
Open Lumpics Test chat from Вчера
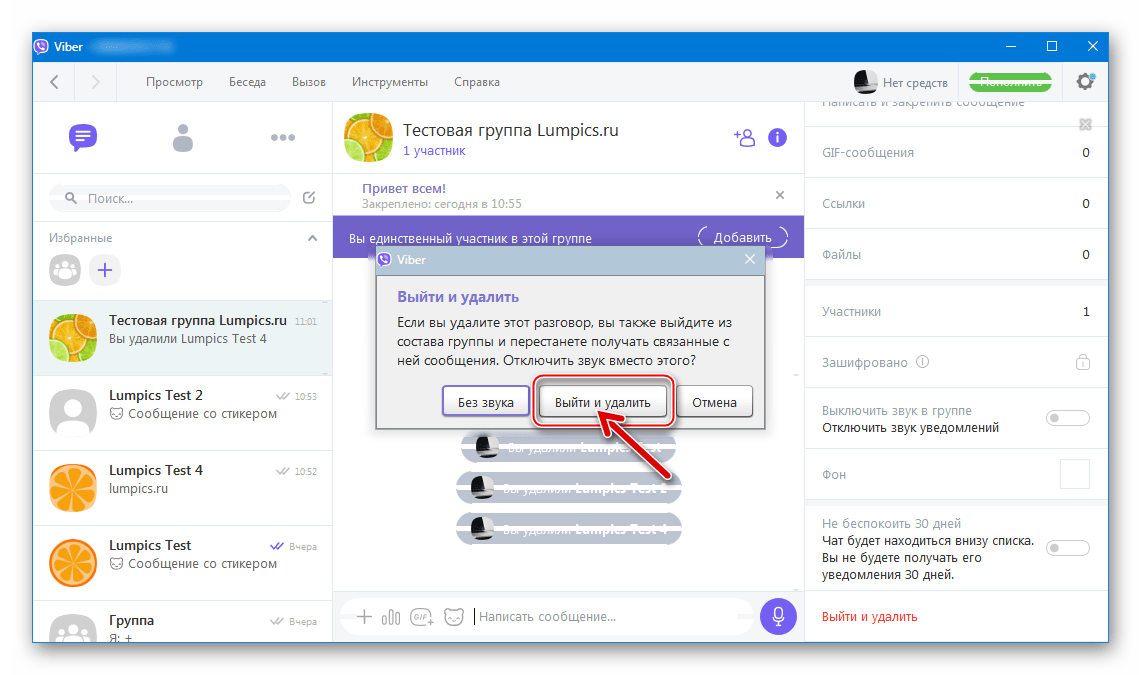pos(183,563)
